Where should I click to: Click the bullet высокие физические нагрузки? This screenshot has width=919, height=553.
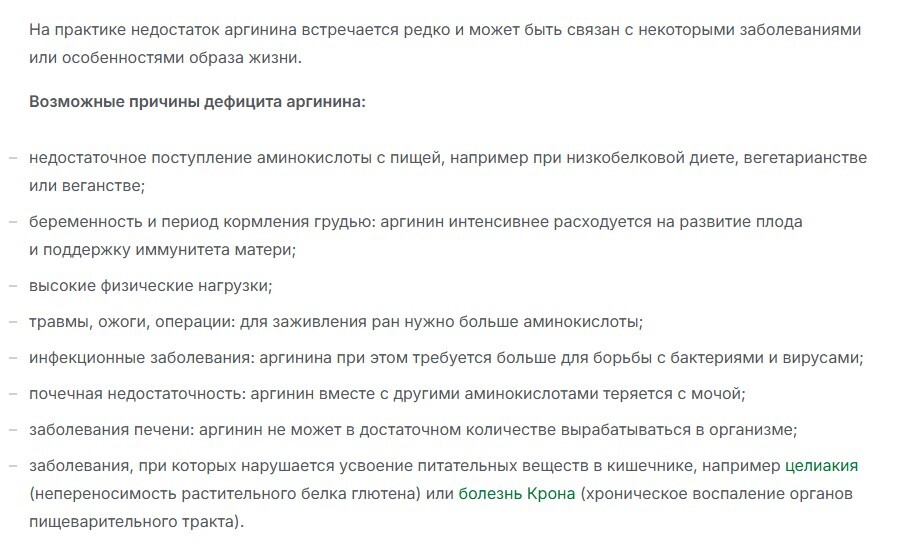(151, 286)
